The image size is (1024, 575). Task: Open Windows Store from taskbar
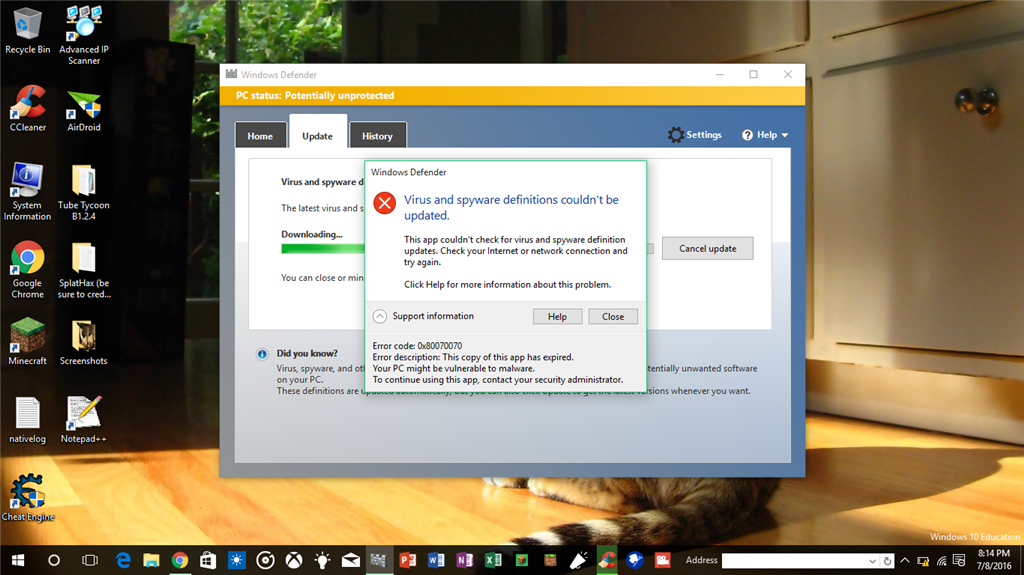pyautogui.click(x=208, y=560)
